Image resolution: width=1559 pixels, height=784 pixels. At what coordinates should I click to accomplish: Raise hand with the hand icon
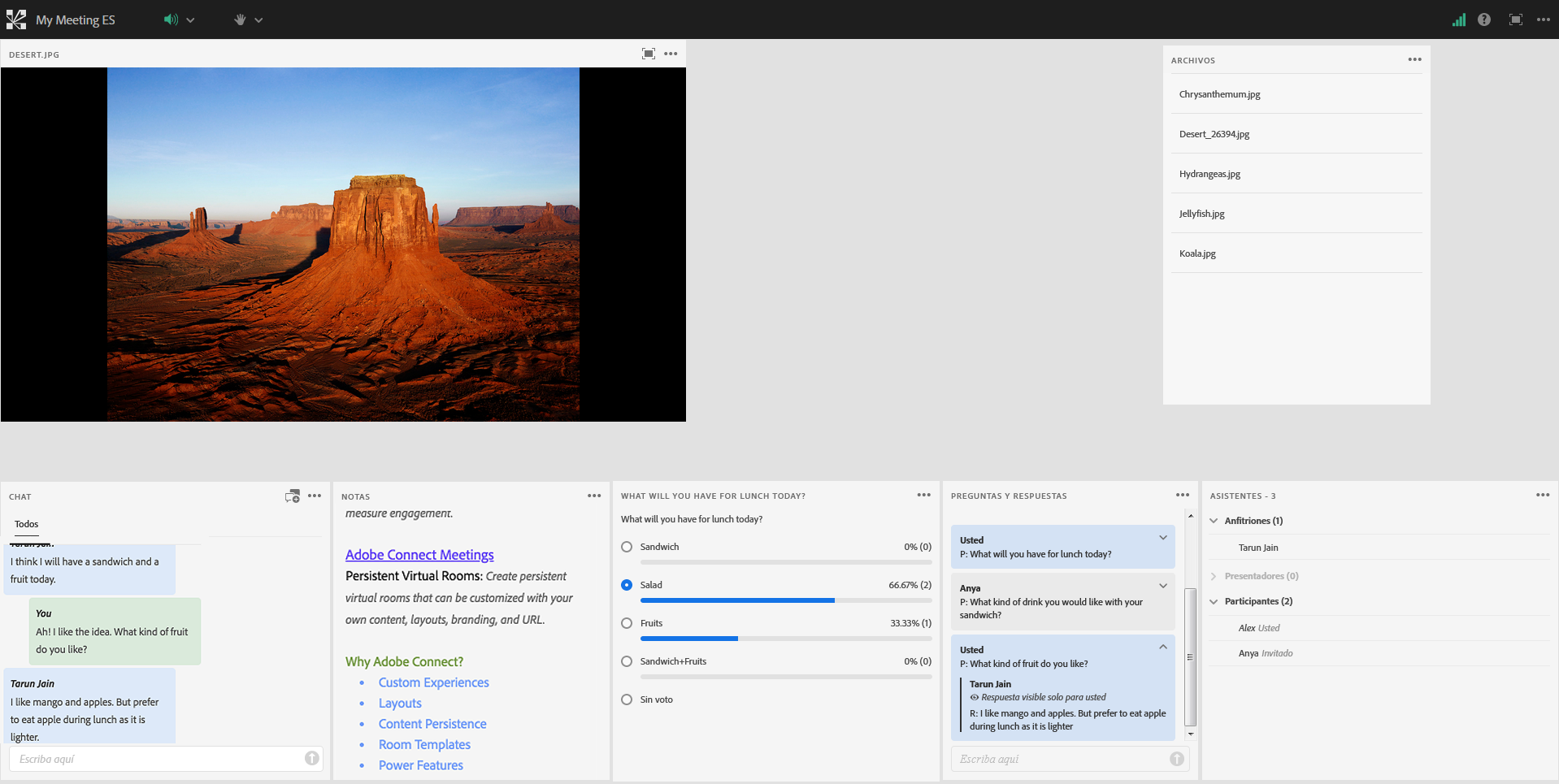click(240, 19)
